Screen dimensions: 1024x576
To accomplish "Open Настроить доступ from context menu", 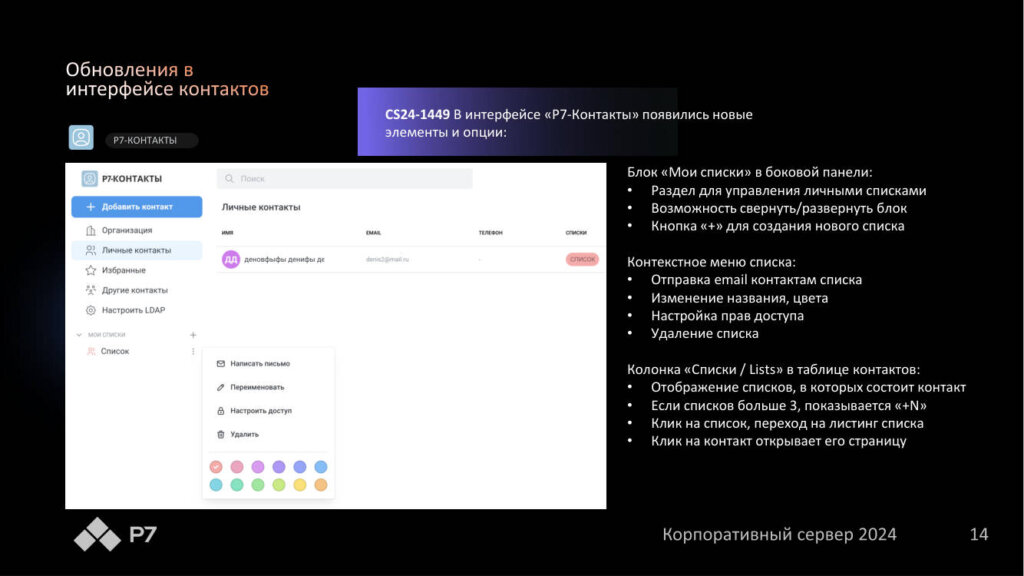I will pos(260,411).
